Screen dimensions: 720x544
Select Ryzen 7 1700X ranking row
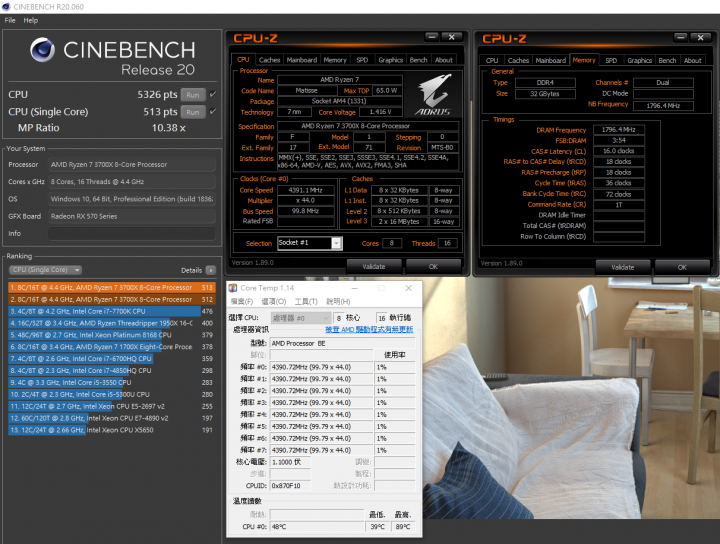pos(112,347)
